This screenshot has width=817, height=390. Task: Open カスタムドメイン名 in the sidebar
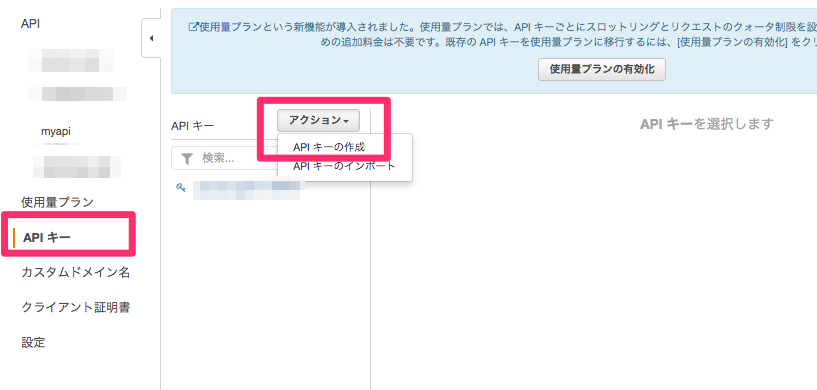(x=76, y=272)
